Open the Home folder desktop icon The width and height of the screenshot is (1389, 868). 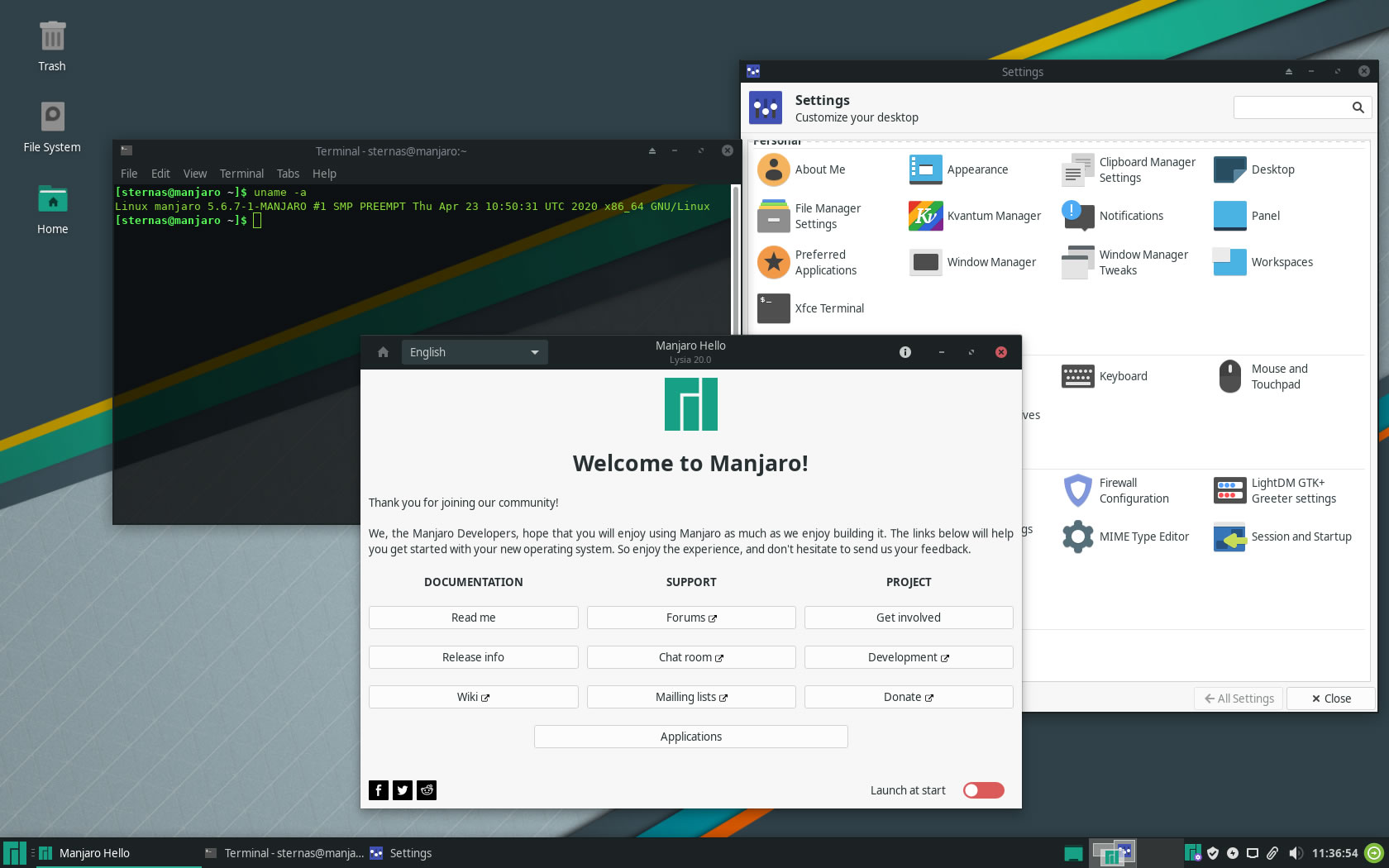click(x=52, y=209)
